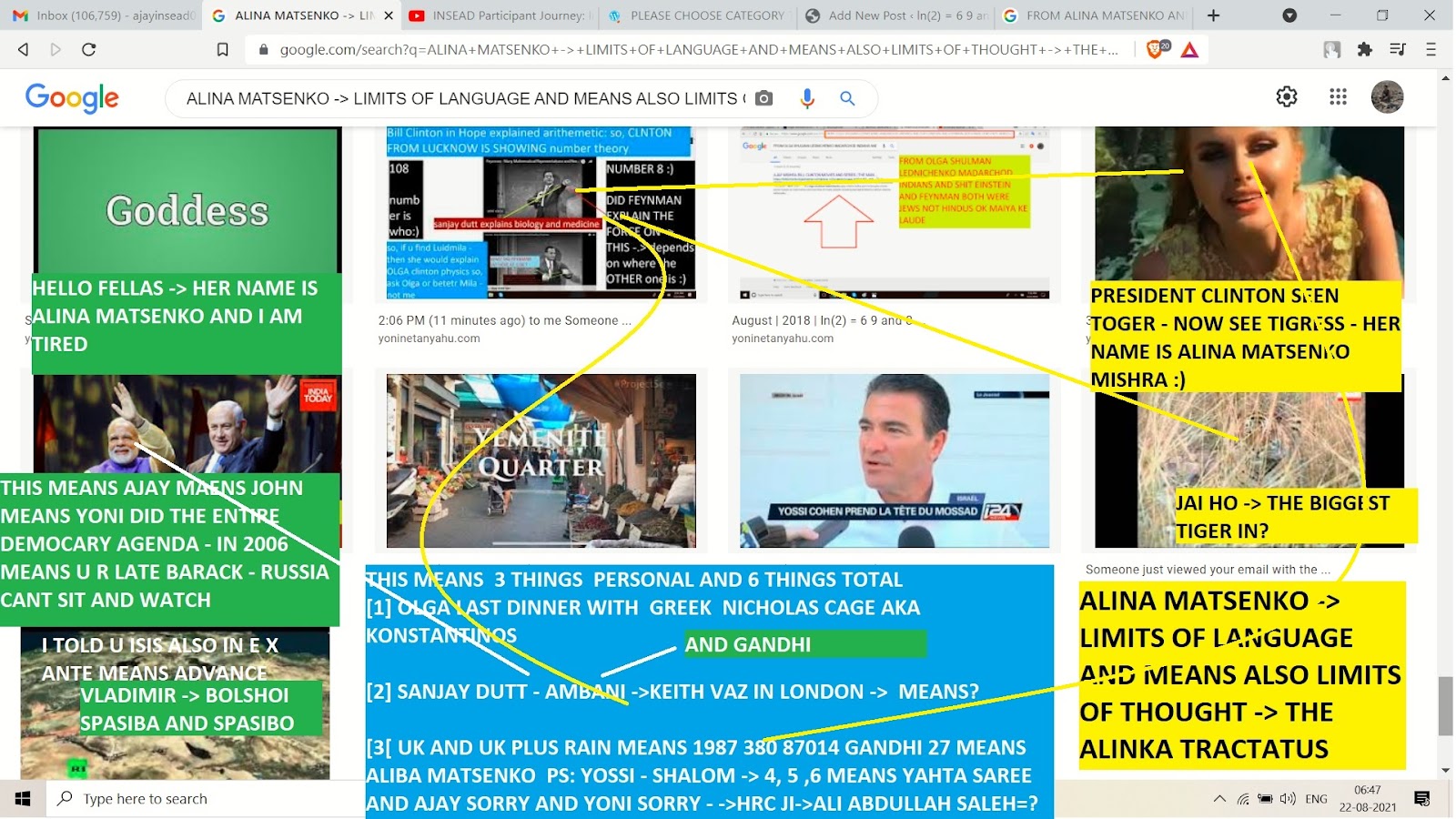The height and width of the screenshot is (819, 1456).
Task: Open the Google account profile picture
Action: point(1387,96)
